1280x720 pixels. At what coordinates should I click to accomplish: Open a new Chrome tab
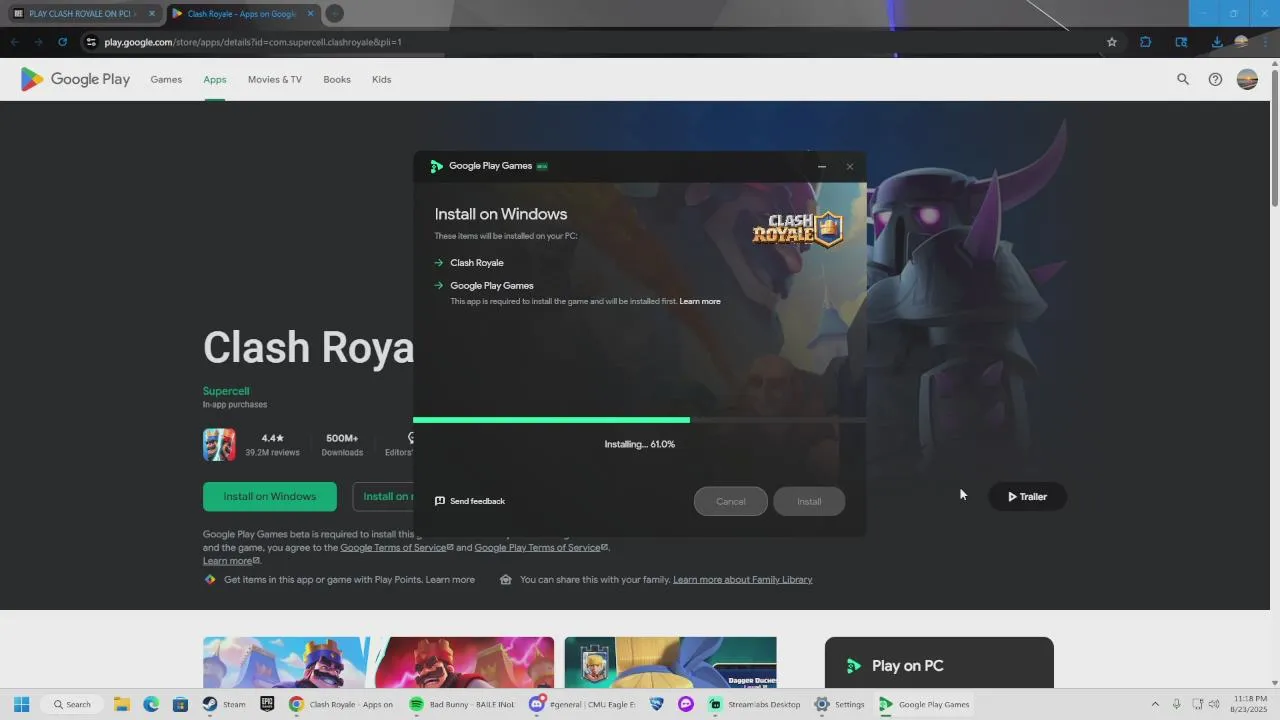click(335, 13)
